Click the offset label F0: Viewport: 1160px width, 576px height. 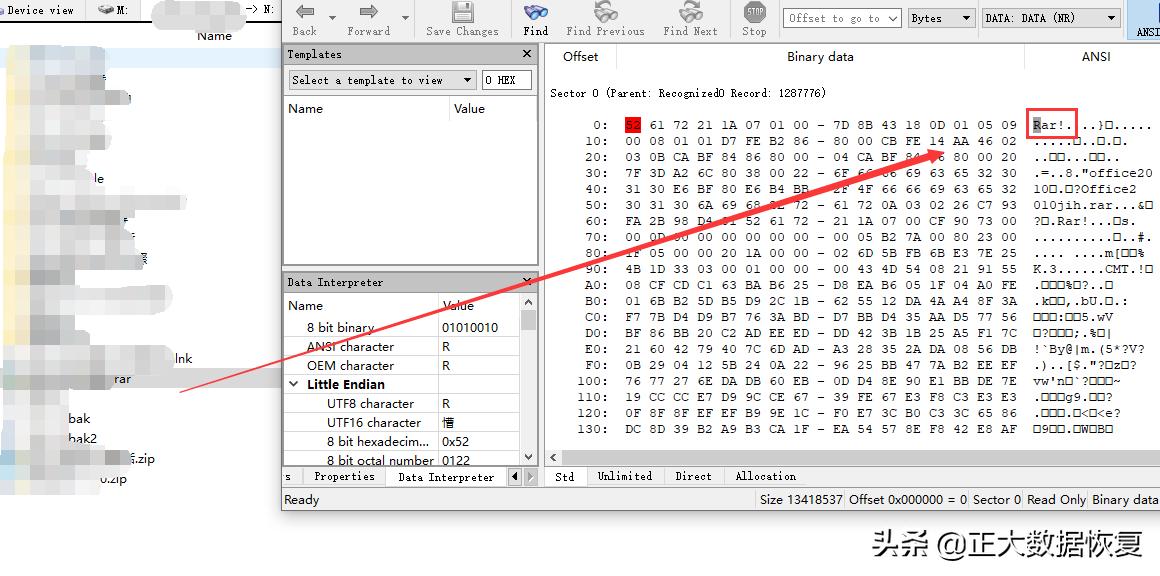[x=596, y=366]
